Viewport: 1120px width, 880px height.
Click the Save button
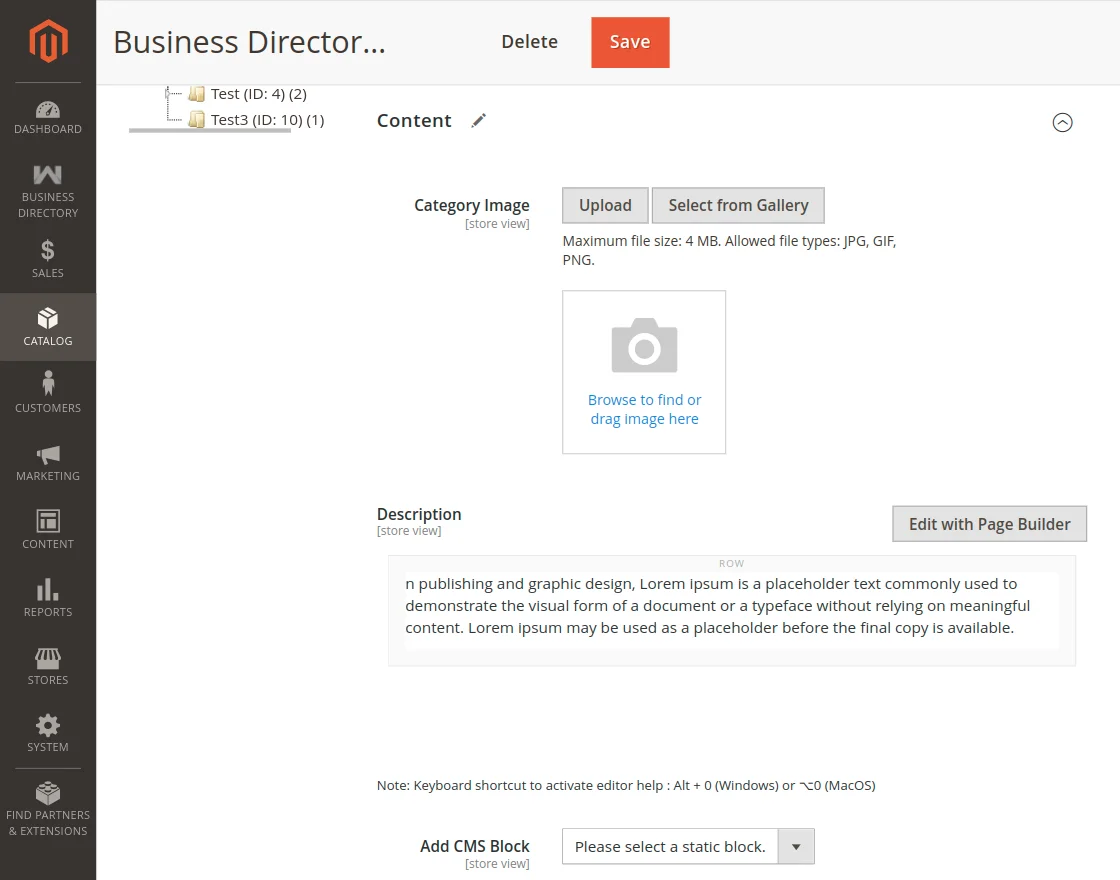pyautogui.click(x=630, y=42)
